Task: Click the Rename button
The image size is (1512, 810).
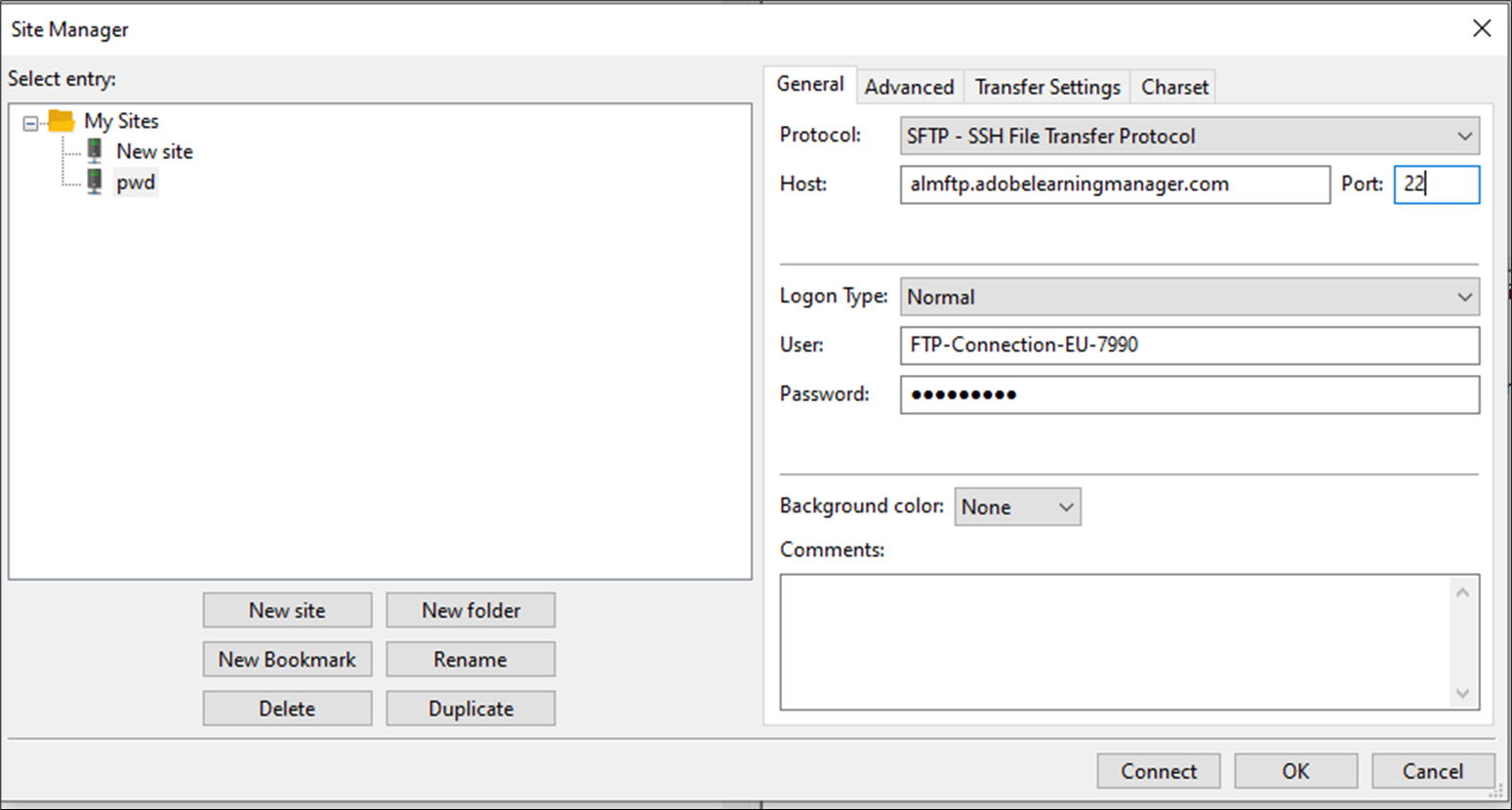Action: [470, 660]
